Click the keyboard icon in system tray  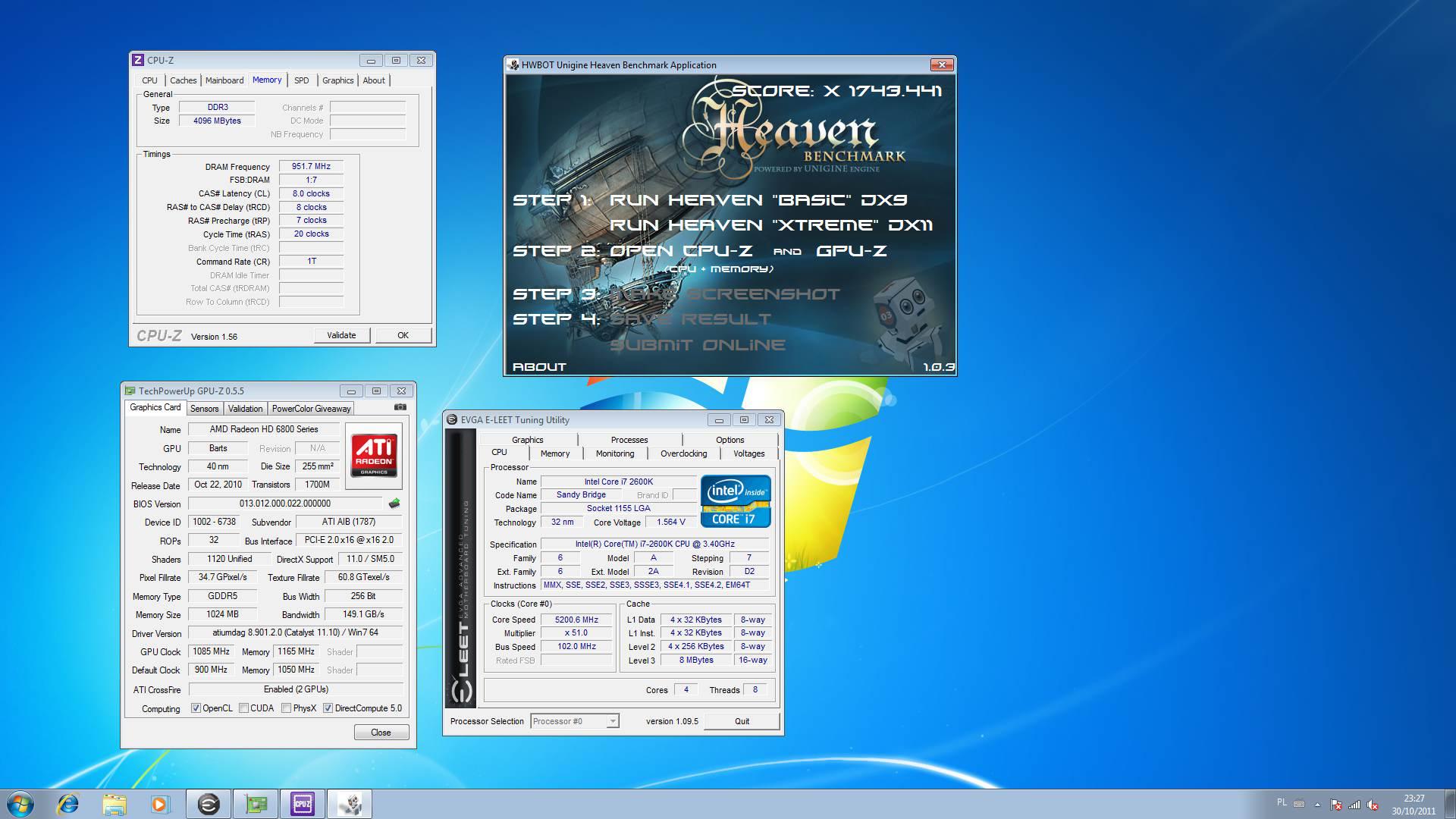pyautogui.click(x=1299, y=804)
